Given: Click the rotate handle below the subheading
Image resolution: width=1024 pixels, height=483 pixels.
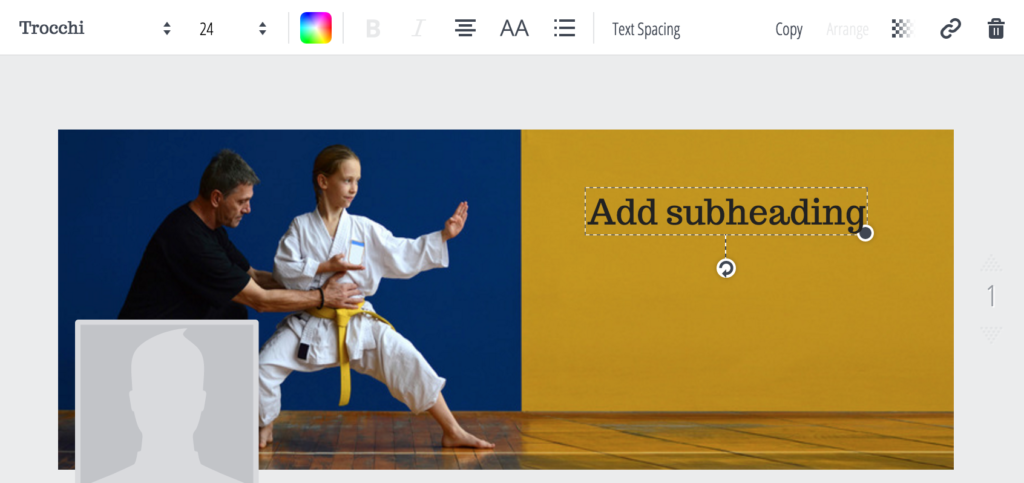Looking at the screenshot, I should [726, 268].
